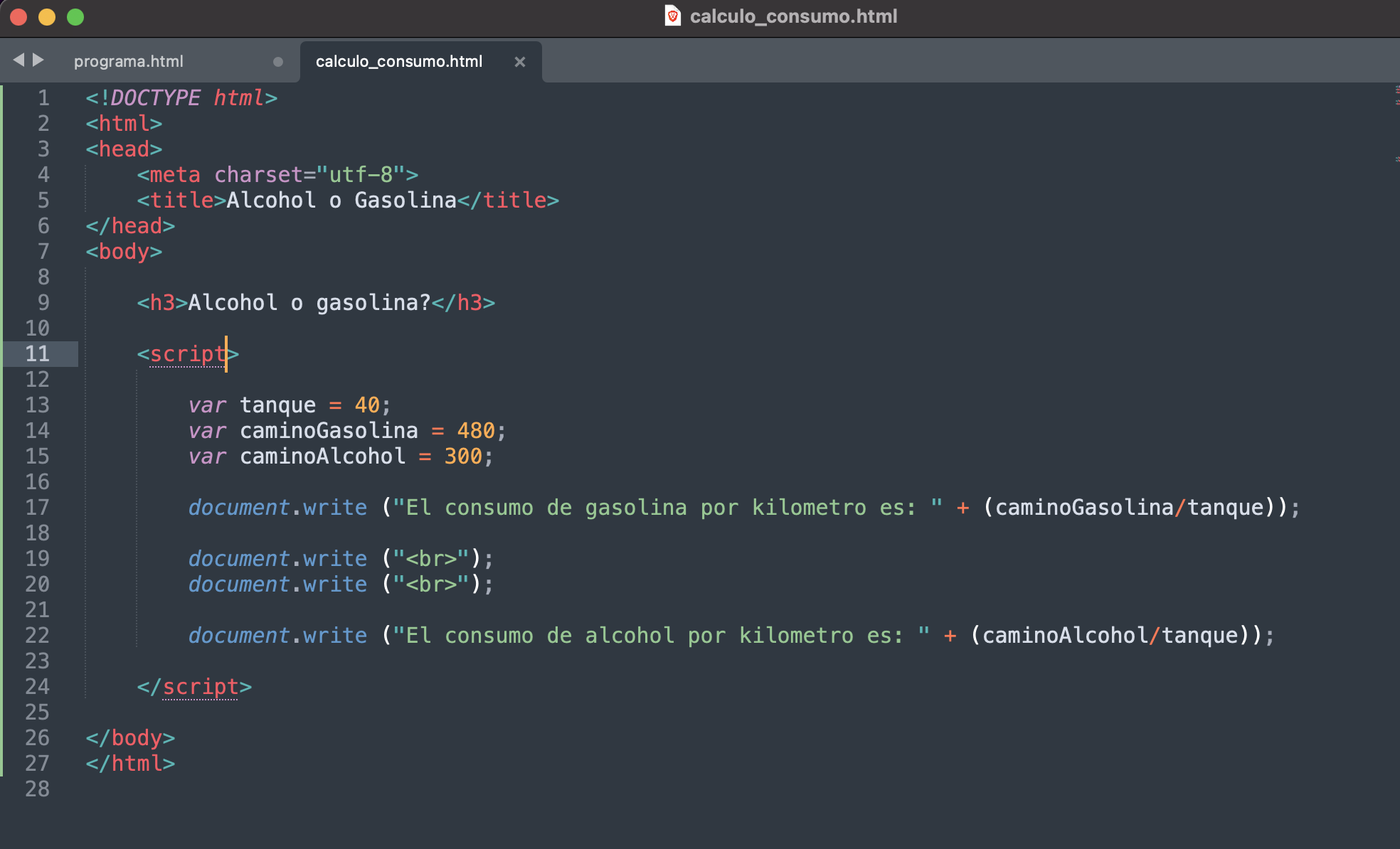The image size is (1400, 849).
Task: Click the file icon in title bar
Action: pos(672,16)
